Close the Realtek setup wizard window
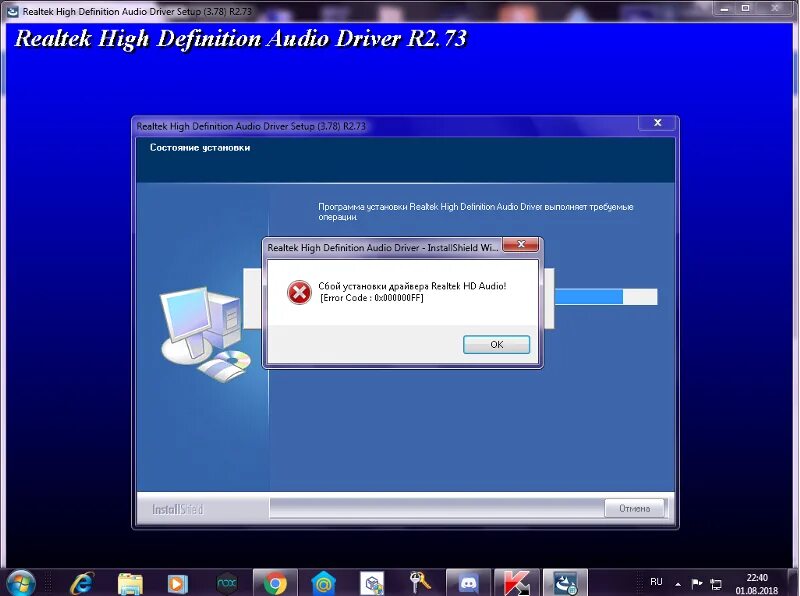800x596 pixels. 658,122
